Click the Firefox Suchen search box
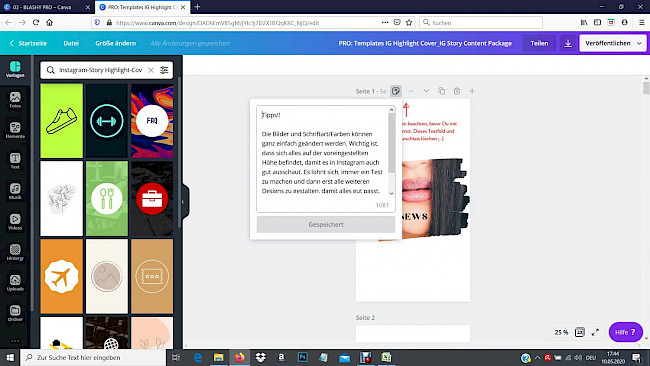The width and height of the screenshot is (650, 366). click(481, 22)
